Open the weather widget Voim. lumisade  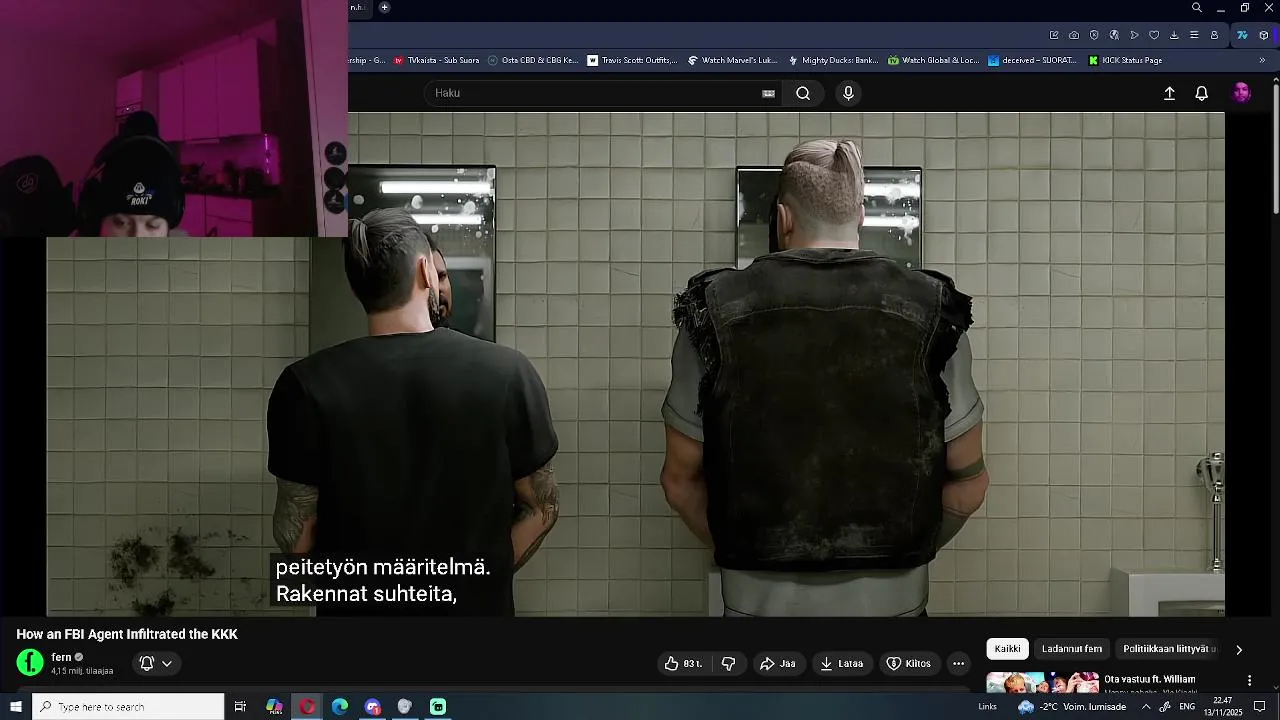pyautogui.click(x=1072, y=706)
